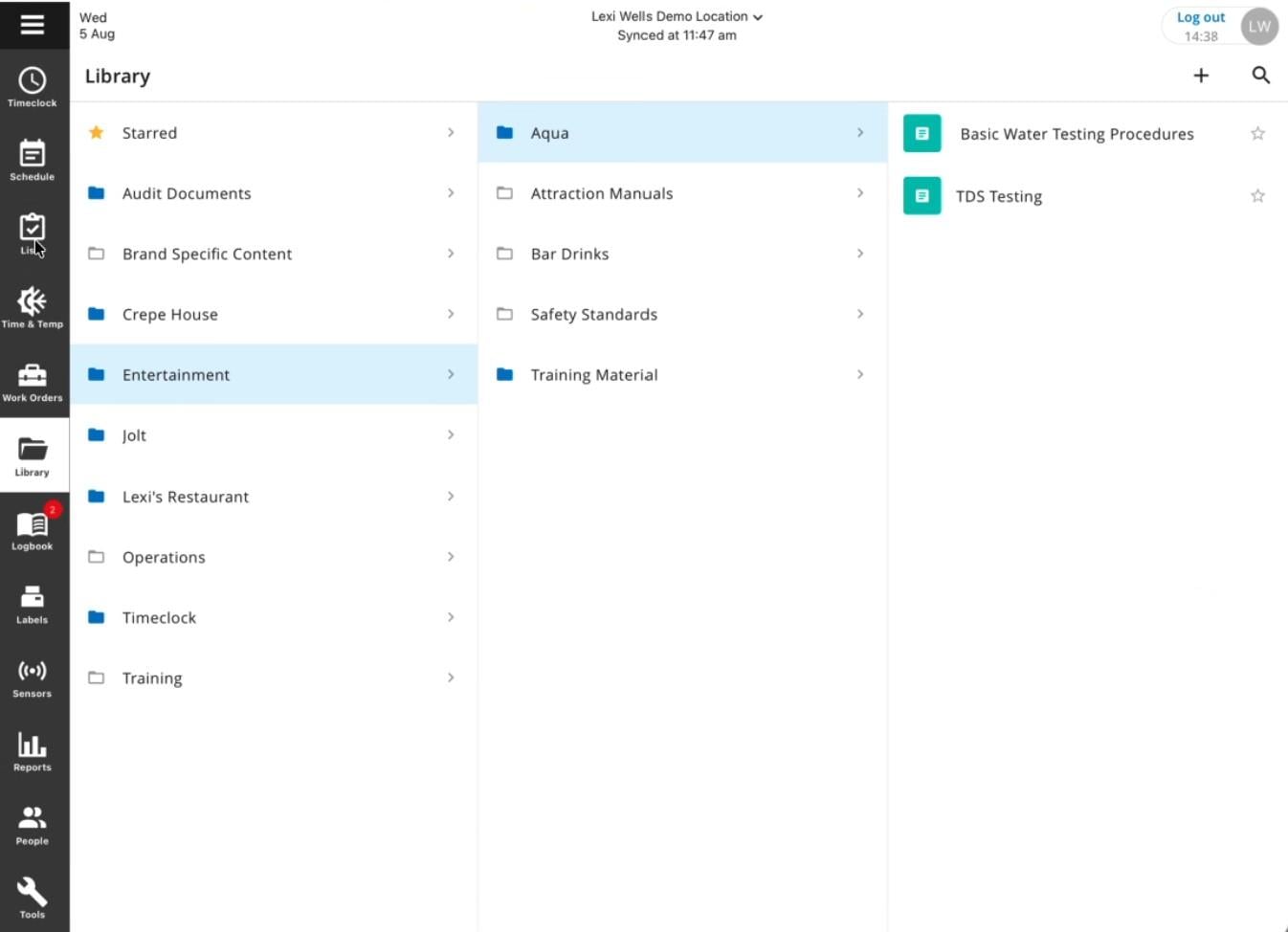Screen dimensions: 1288x932
Task: Click the plus add icon
Action: (x=1201, y=76)
